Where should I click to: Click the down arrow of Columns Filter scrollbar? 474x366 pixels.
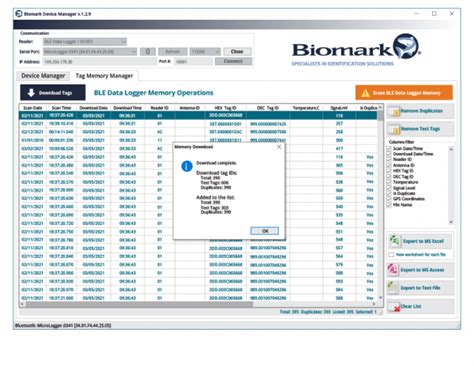coord(451,222)
